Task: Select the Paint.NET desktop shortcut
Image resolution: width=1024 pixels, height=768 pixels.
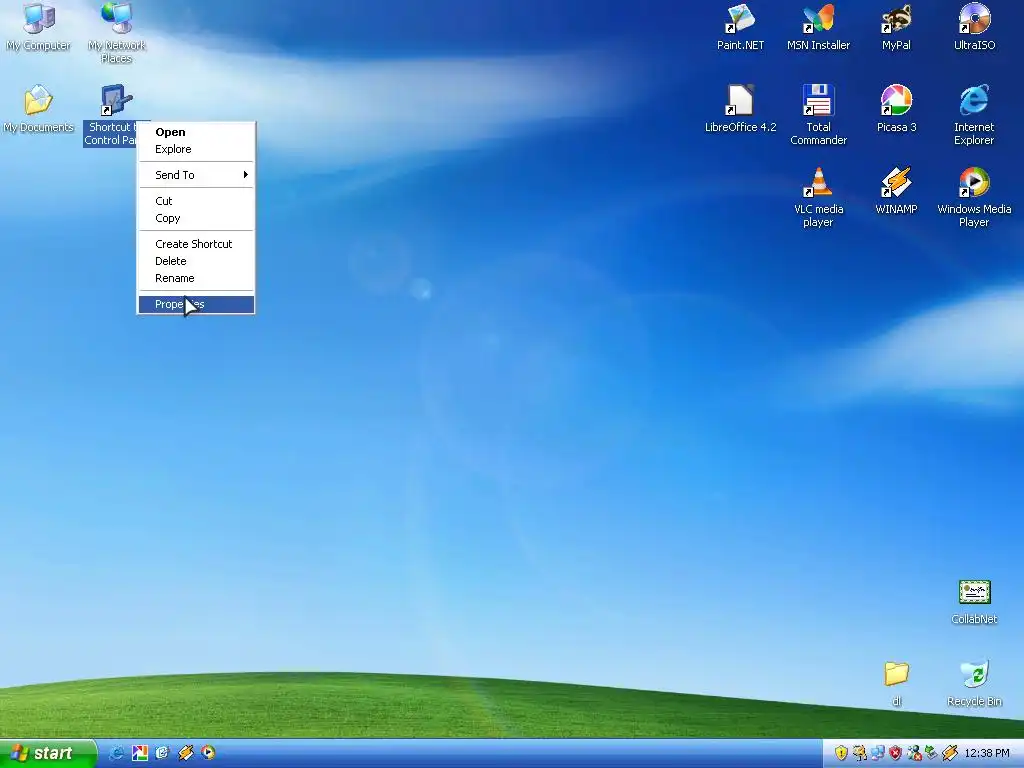Action: [x=740, y=26]
